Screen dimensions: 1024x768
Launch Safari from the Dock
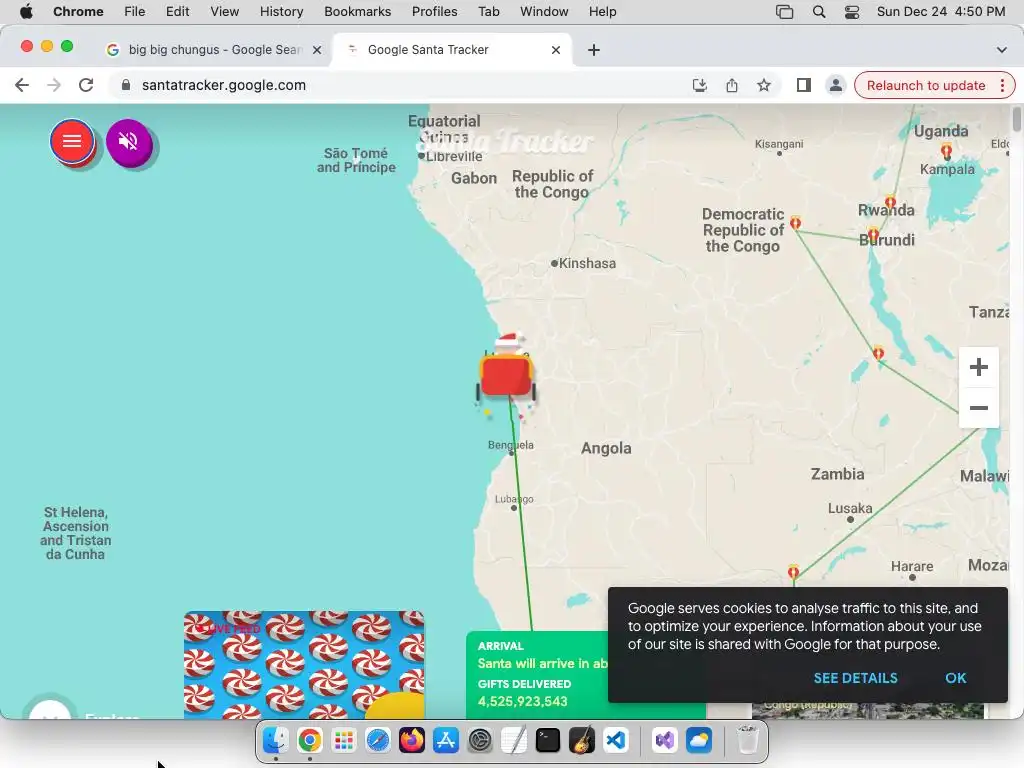point(377,741)
